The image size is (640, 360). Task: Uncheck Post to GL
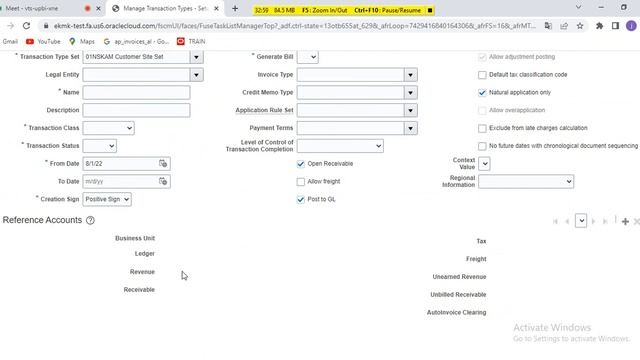[301, 199]
